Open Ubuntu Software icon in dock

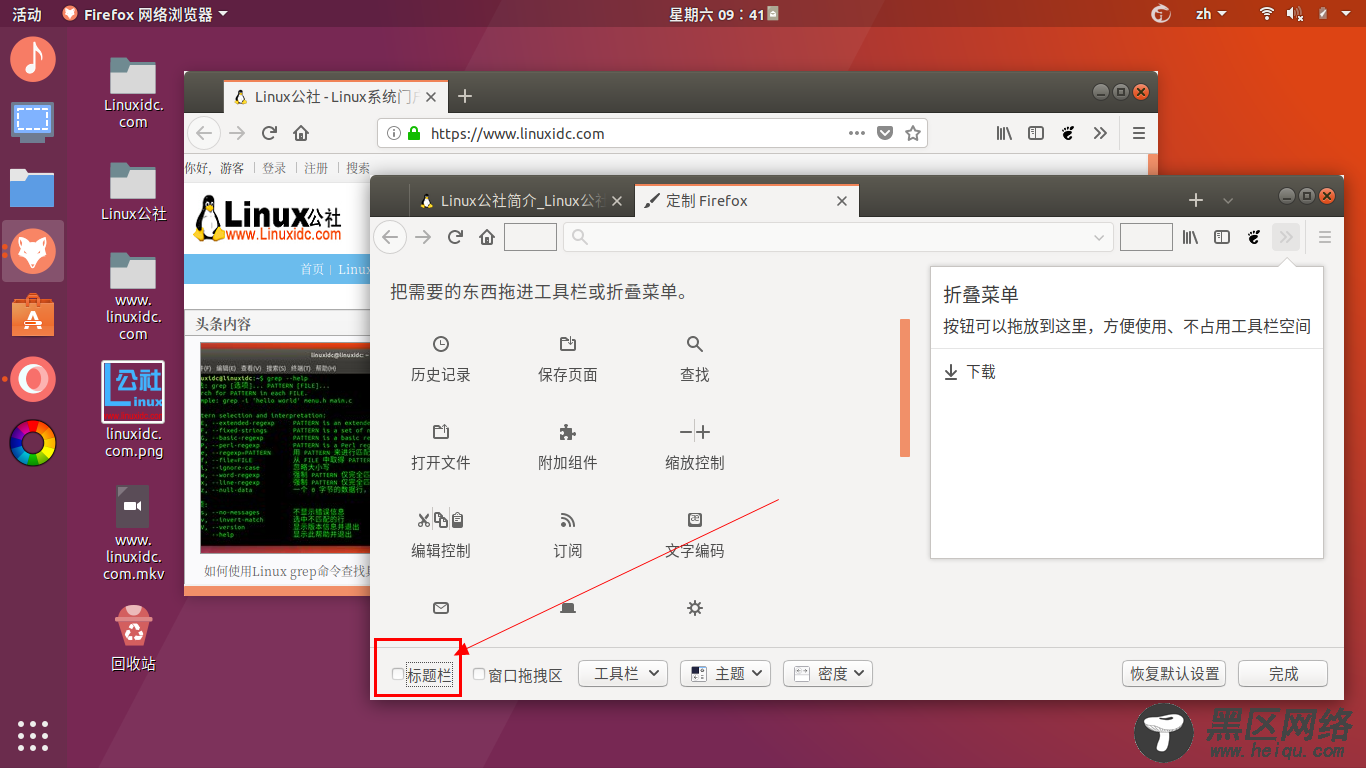[33, 315]
